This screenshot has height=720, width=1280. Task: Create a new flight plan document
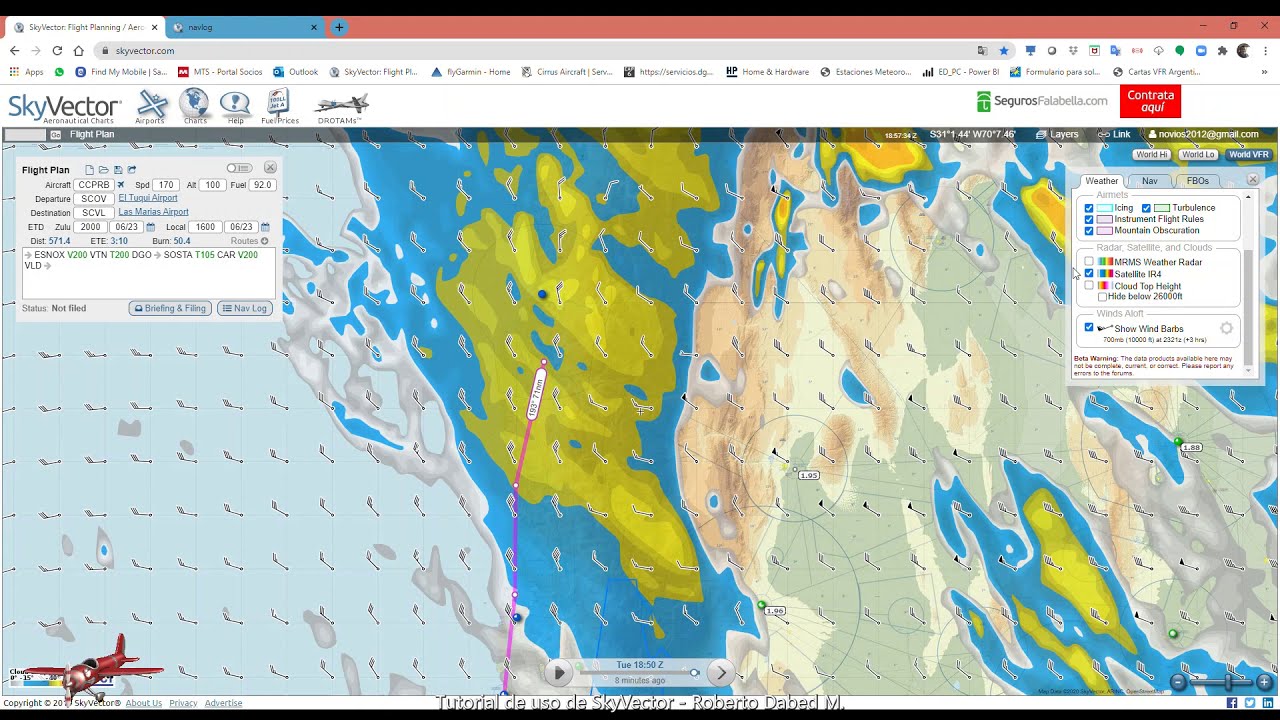[89, 170]
